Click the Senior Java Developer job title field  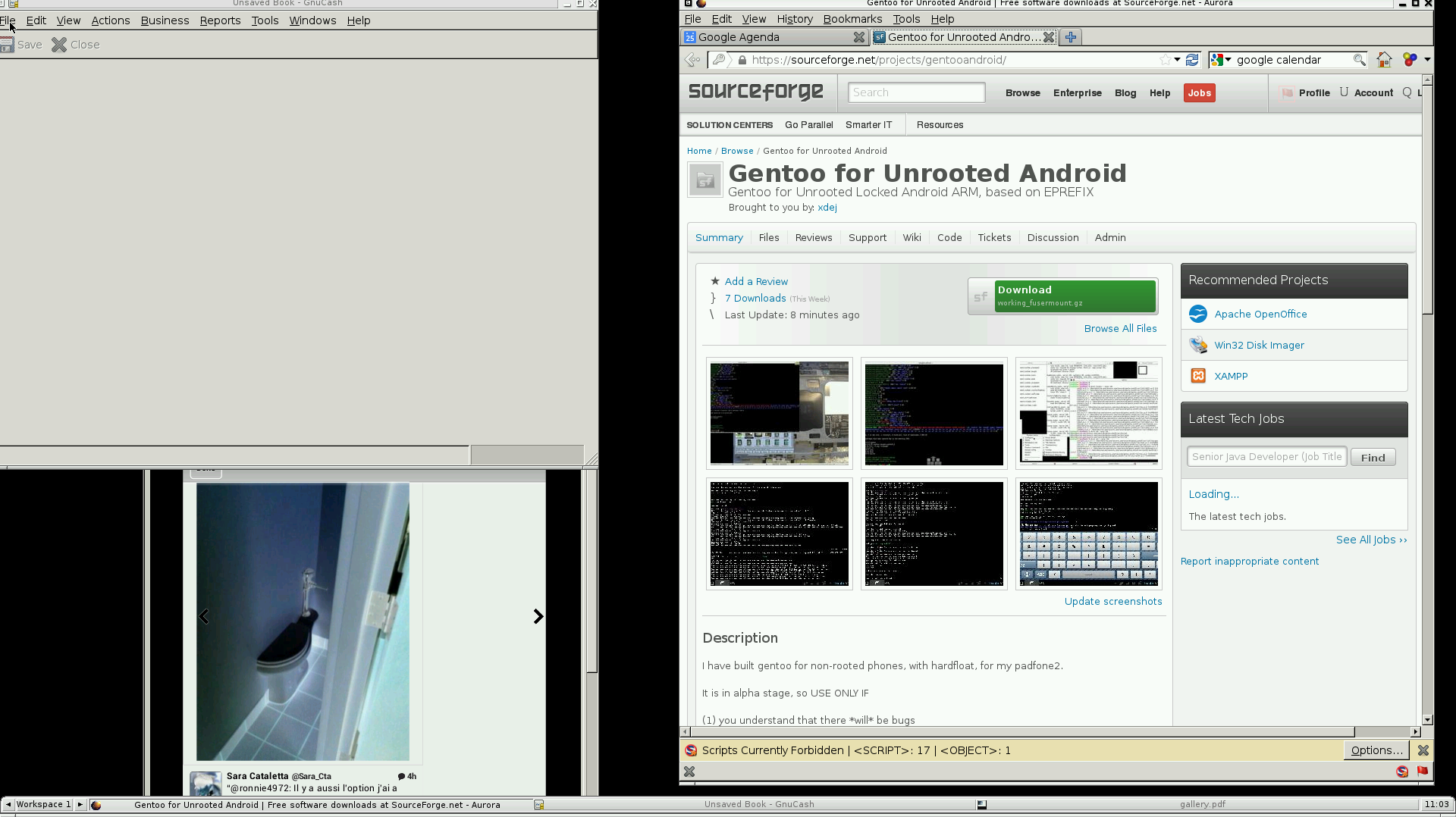1266,457
